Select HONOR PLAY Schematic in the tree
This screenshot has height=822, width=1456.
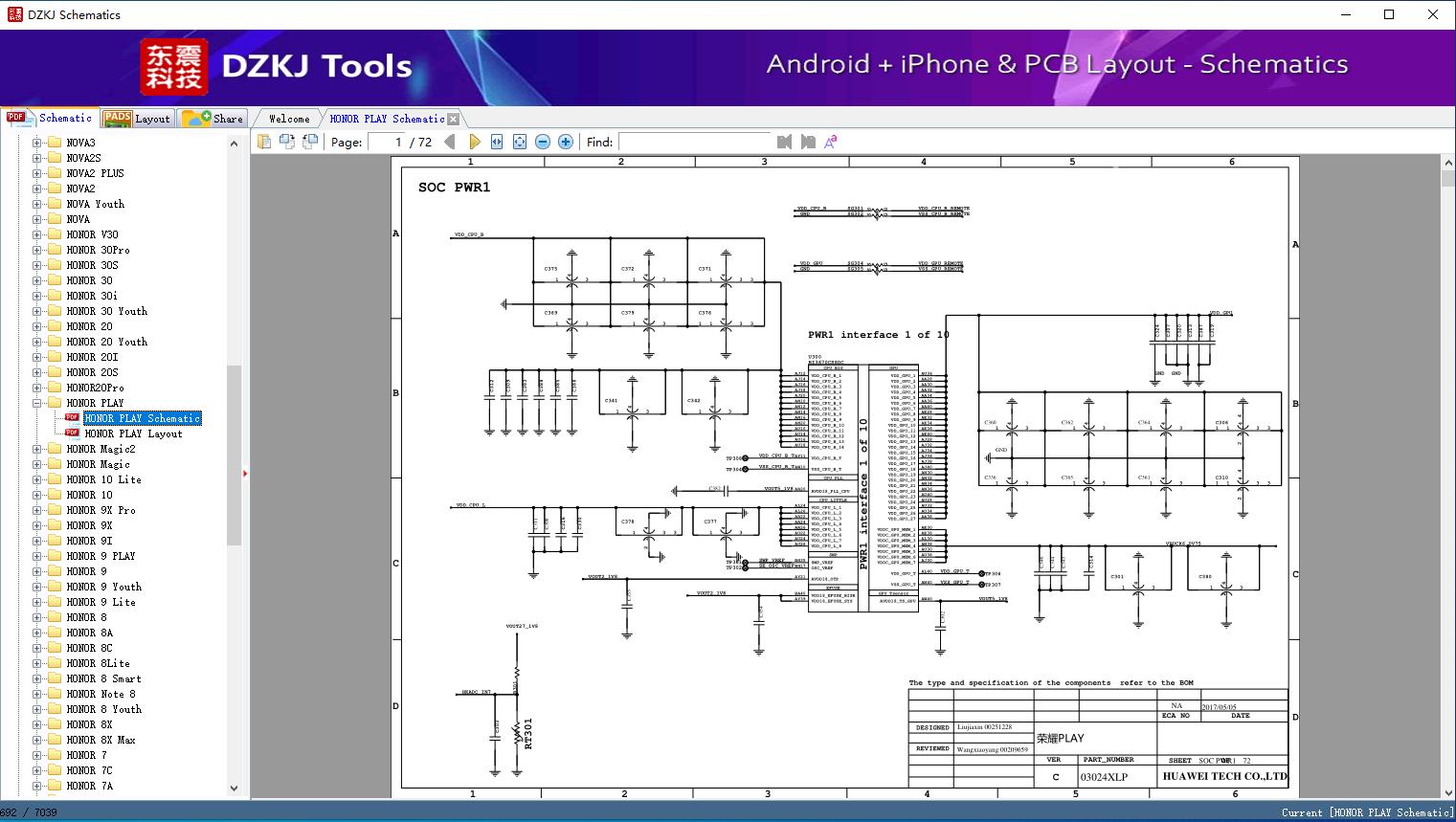click(143, 418)
